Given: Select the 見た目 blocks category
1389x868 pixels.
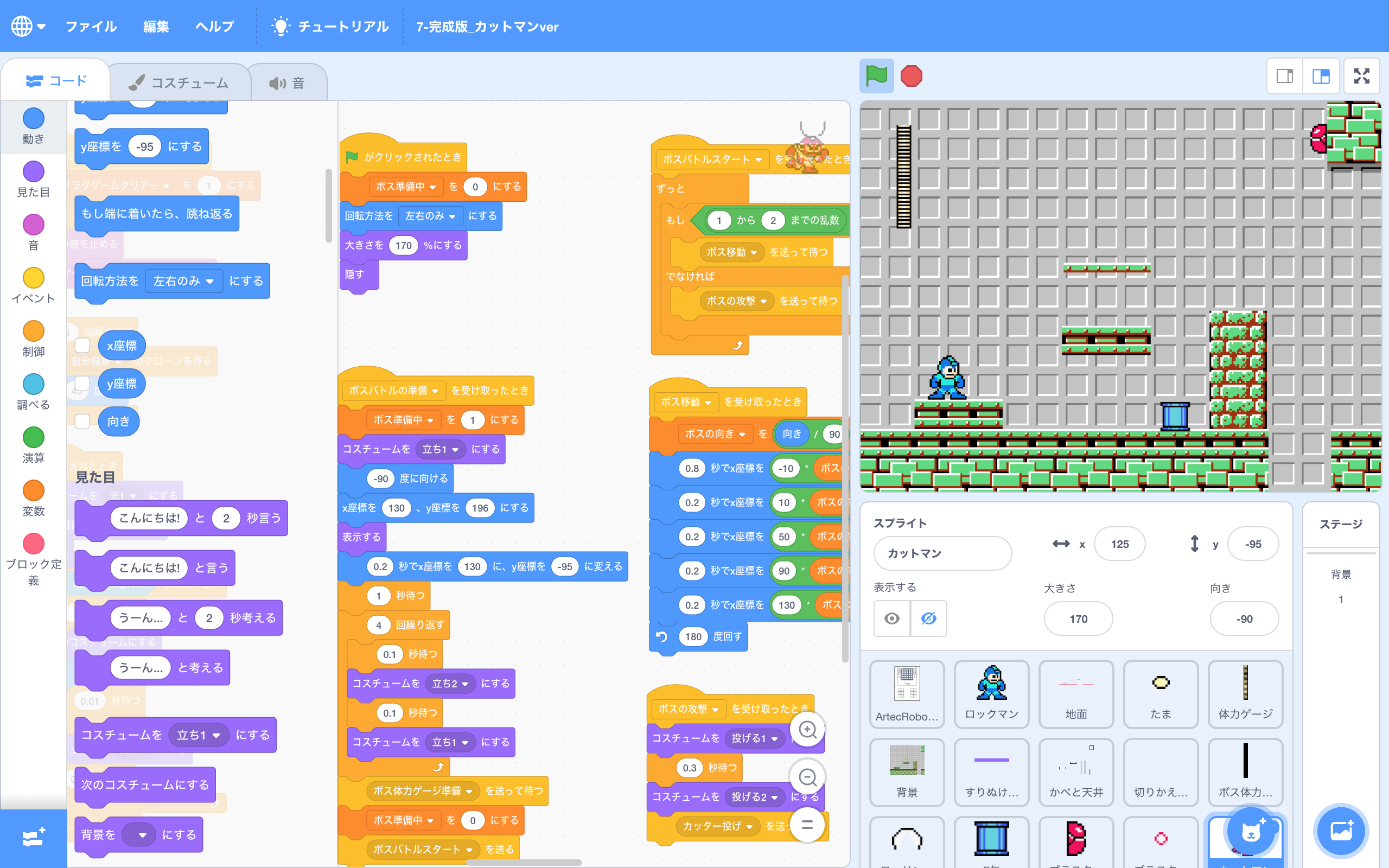Looking at the screenshot, I should coord(33,180).
